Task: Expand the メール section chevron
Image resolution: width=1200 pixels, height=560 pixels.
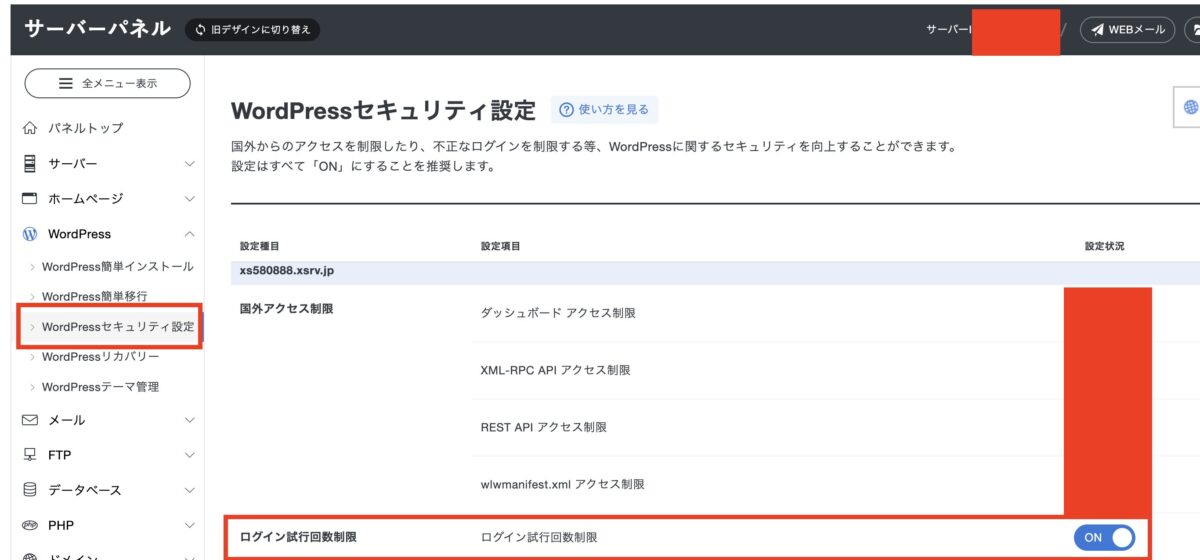Action: [x=189, y=420]
